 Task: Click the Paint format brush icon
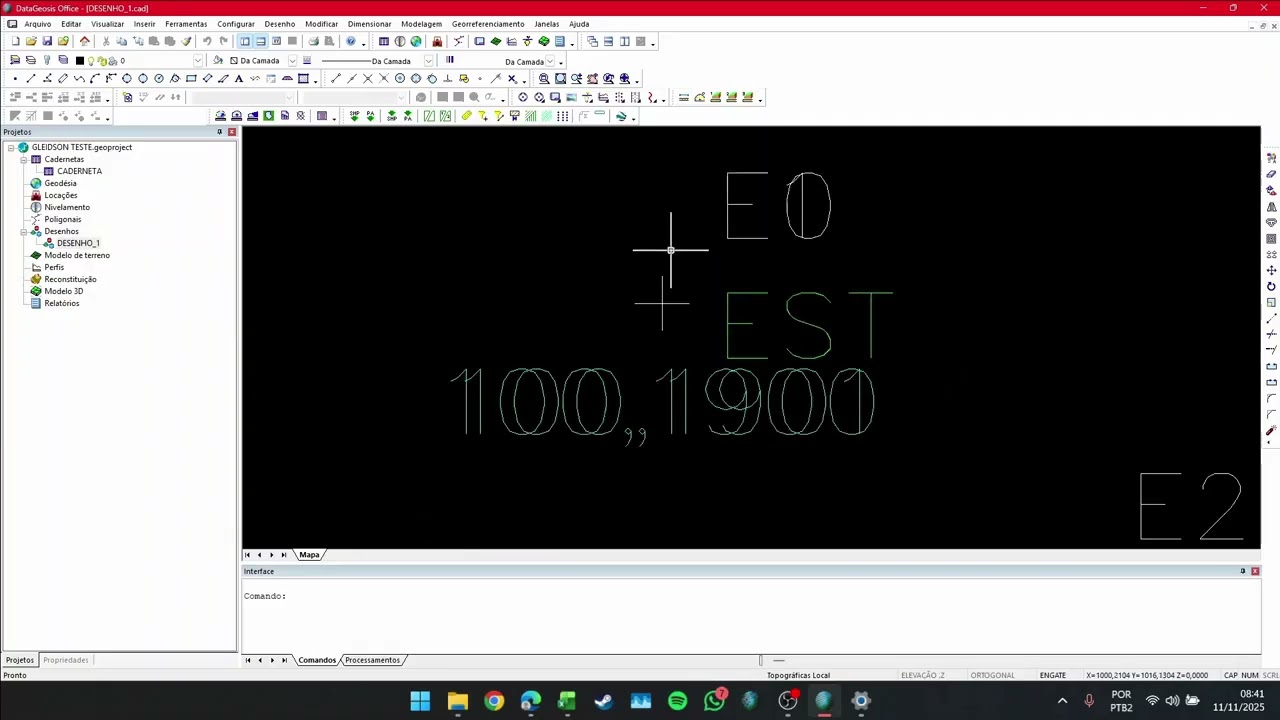pos(186,41)
